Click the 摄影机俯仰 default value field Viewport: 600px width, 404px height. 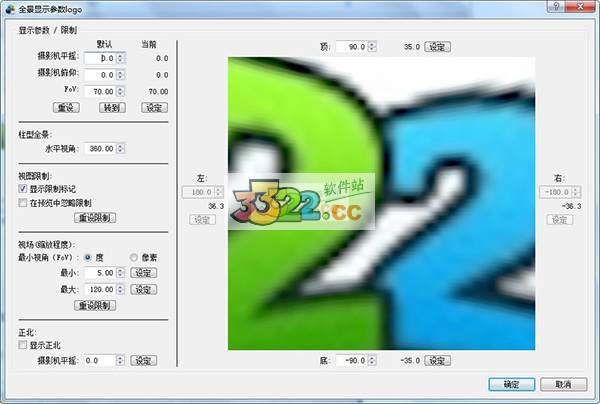101,75
